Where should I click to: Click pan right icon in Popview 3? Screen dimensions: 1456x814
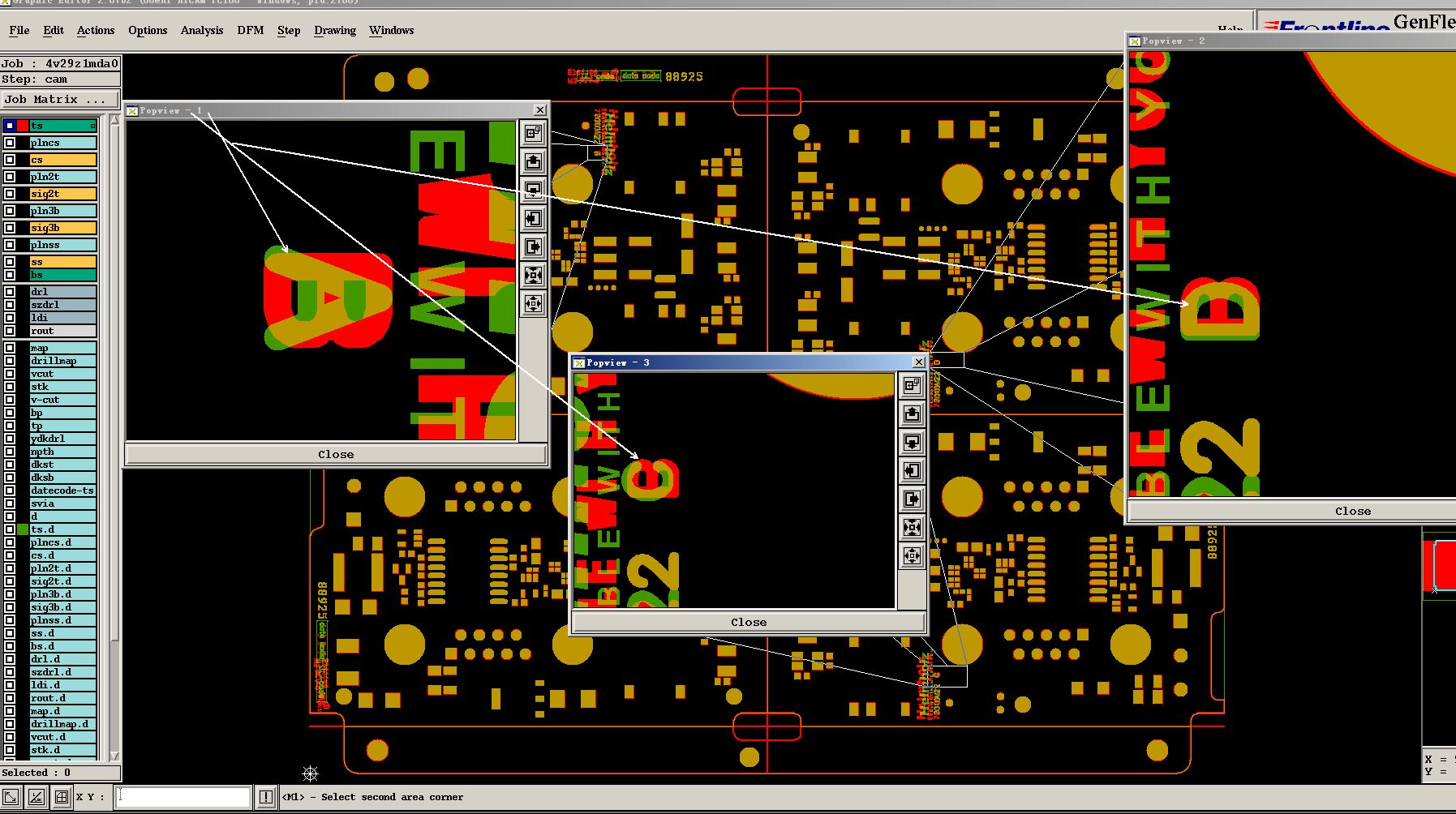click(912, 499)
